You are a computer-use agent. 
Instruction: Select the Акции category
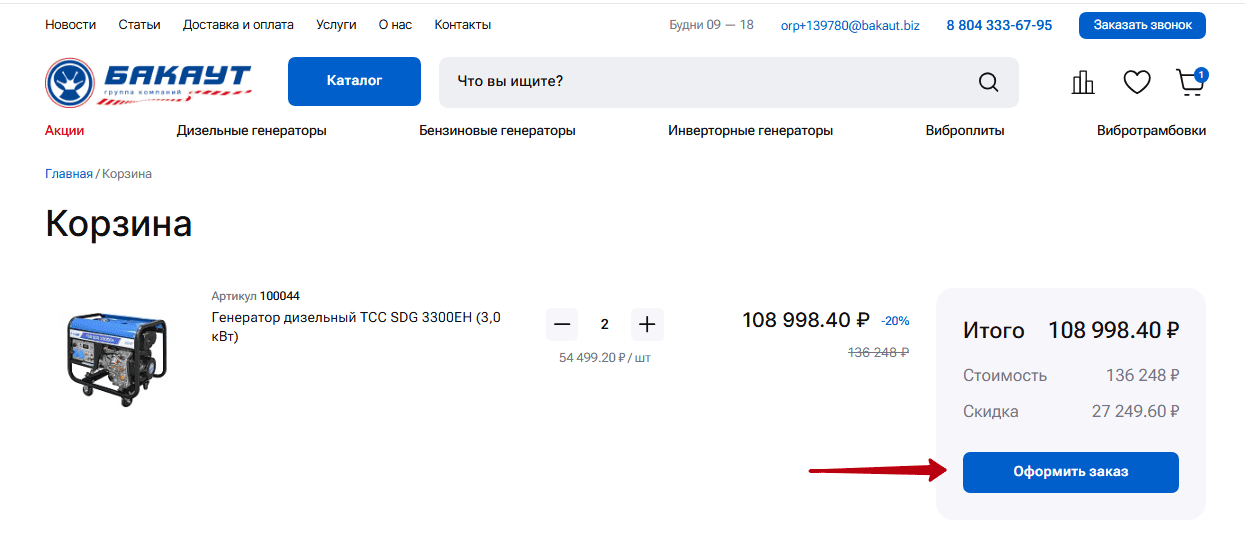click(64, 130)
